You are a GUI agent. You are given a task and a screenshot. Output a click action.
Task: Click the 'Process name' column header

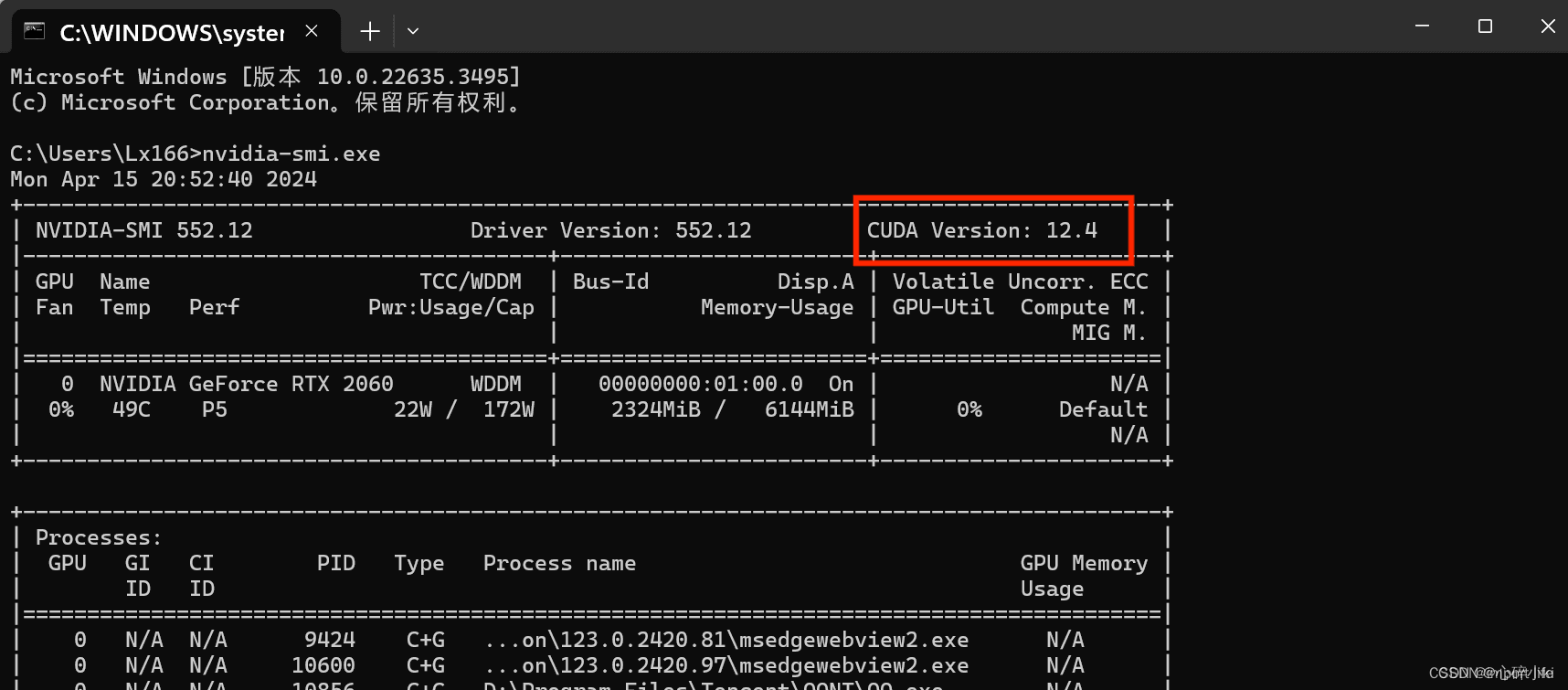click(x=560, y=563)
